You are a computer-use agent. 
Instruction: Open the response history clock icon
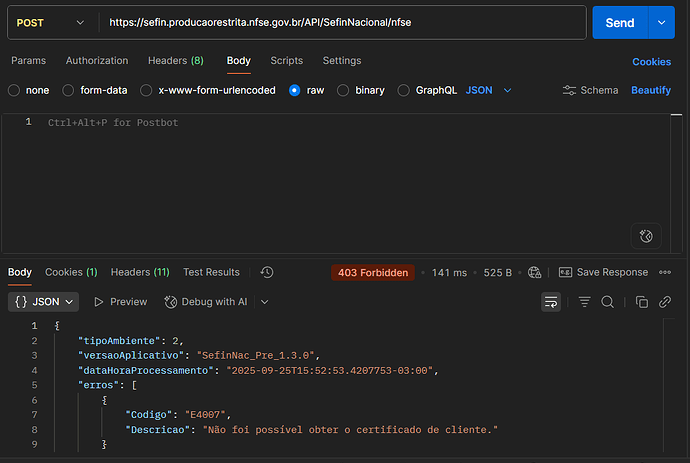click(267, 272)
